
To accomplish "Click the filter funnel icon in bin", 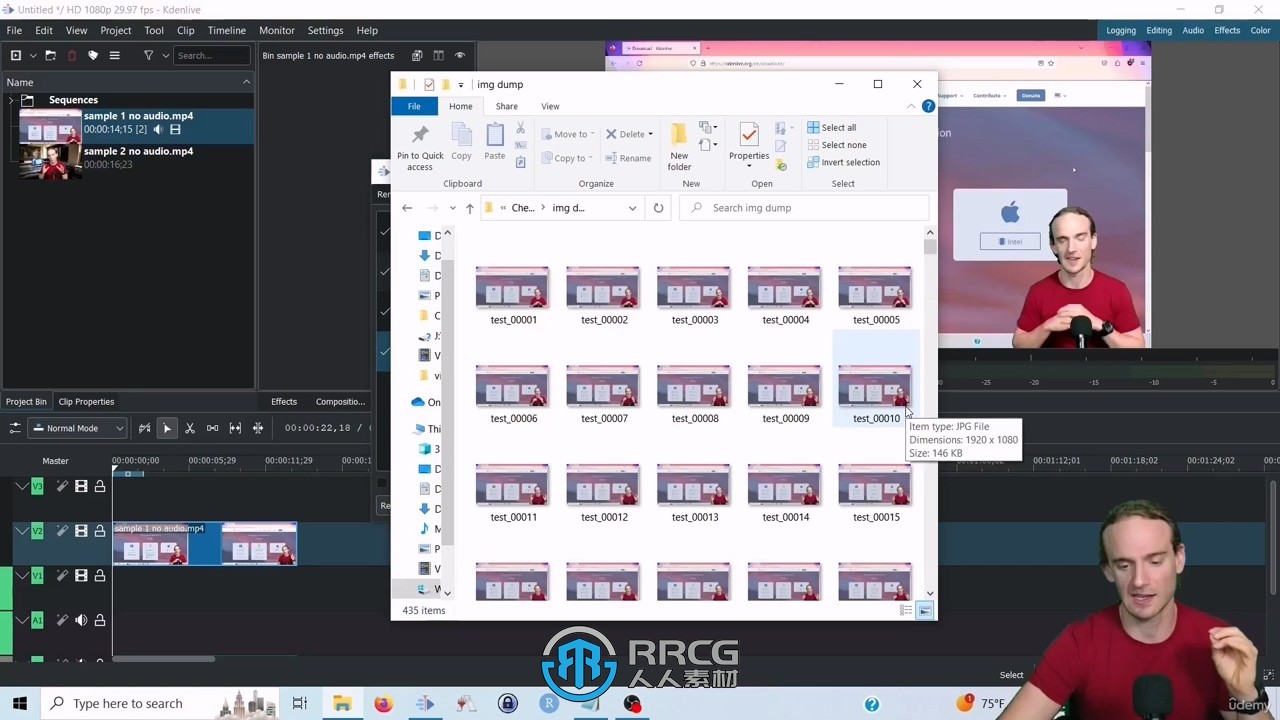I will coord(148,55).
